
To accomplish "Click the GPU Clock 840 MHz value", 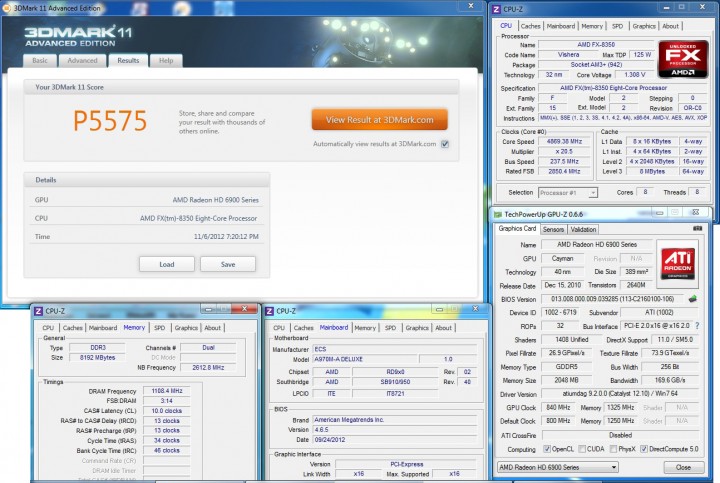I will click(558, 407).
